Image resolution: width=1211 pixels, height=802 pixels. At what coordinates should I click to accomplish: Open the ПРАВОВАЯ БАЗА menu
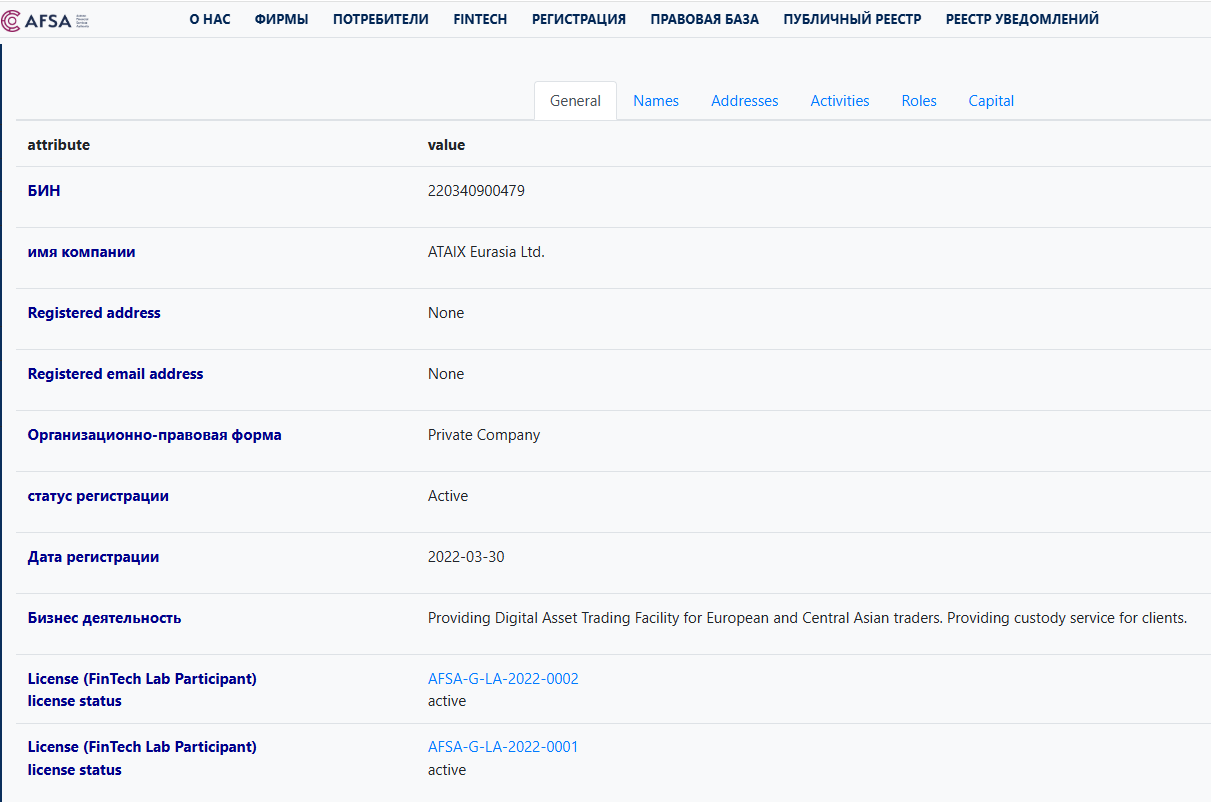(705, 19)
